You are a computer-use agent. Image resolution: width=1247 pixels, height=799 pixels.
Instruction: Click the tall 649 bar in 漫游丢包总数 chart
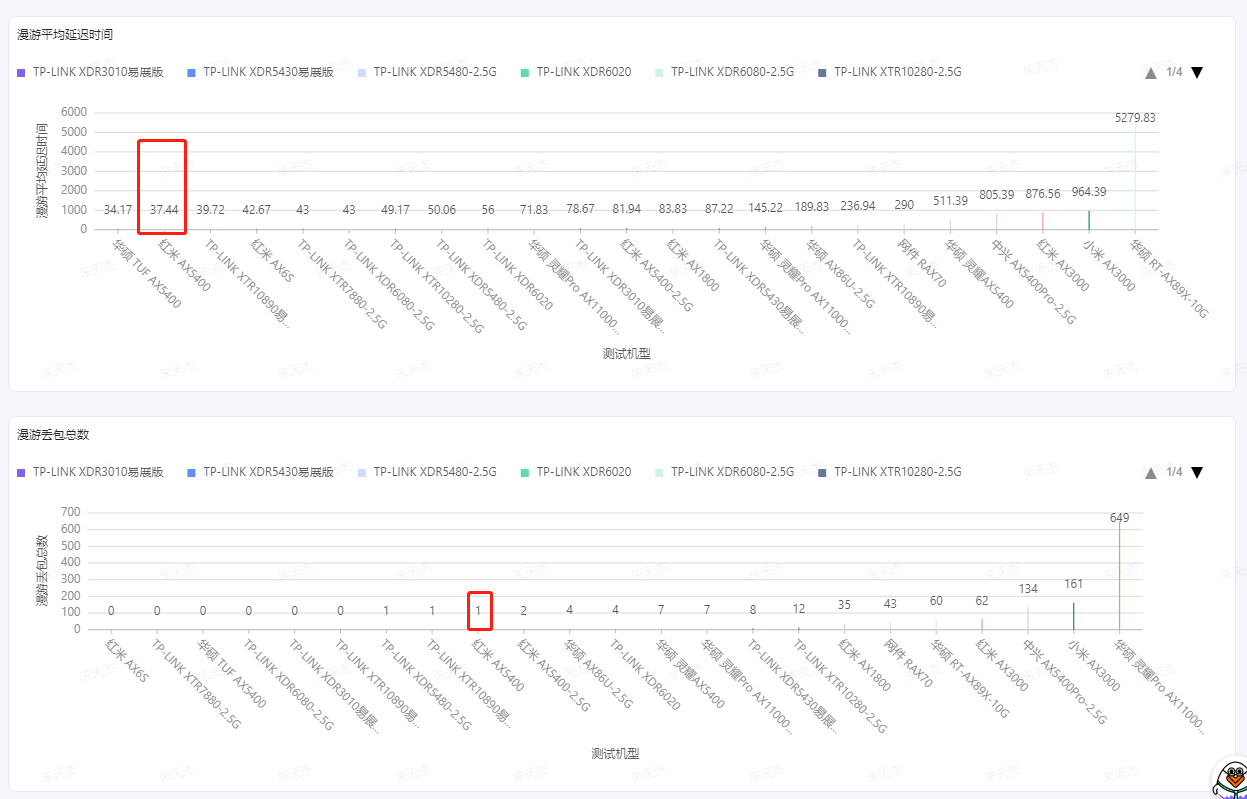1119,576
